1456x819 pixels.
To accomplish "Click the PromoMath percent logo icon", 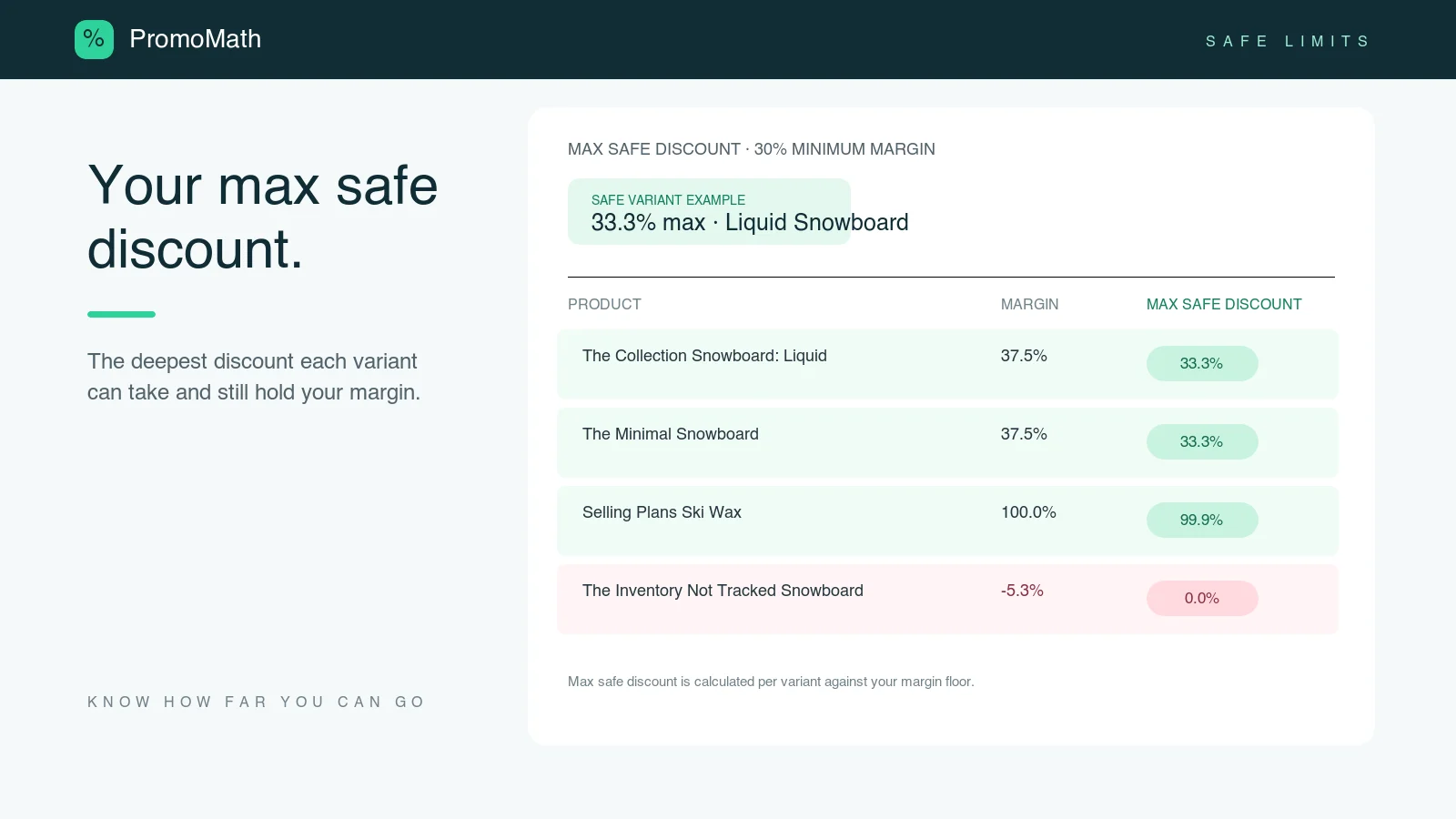I will click(94, 39).
